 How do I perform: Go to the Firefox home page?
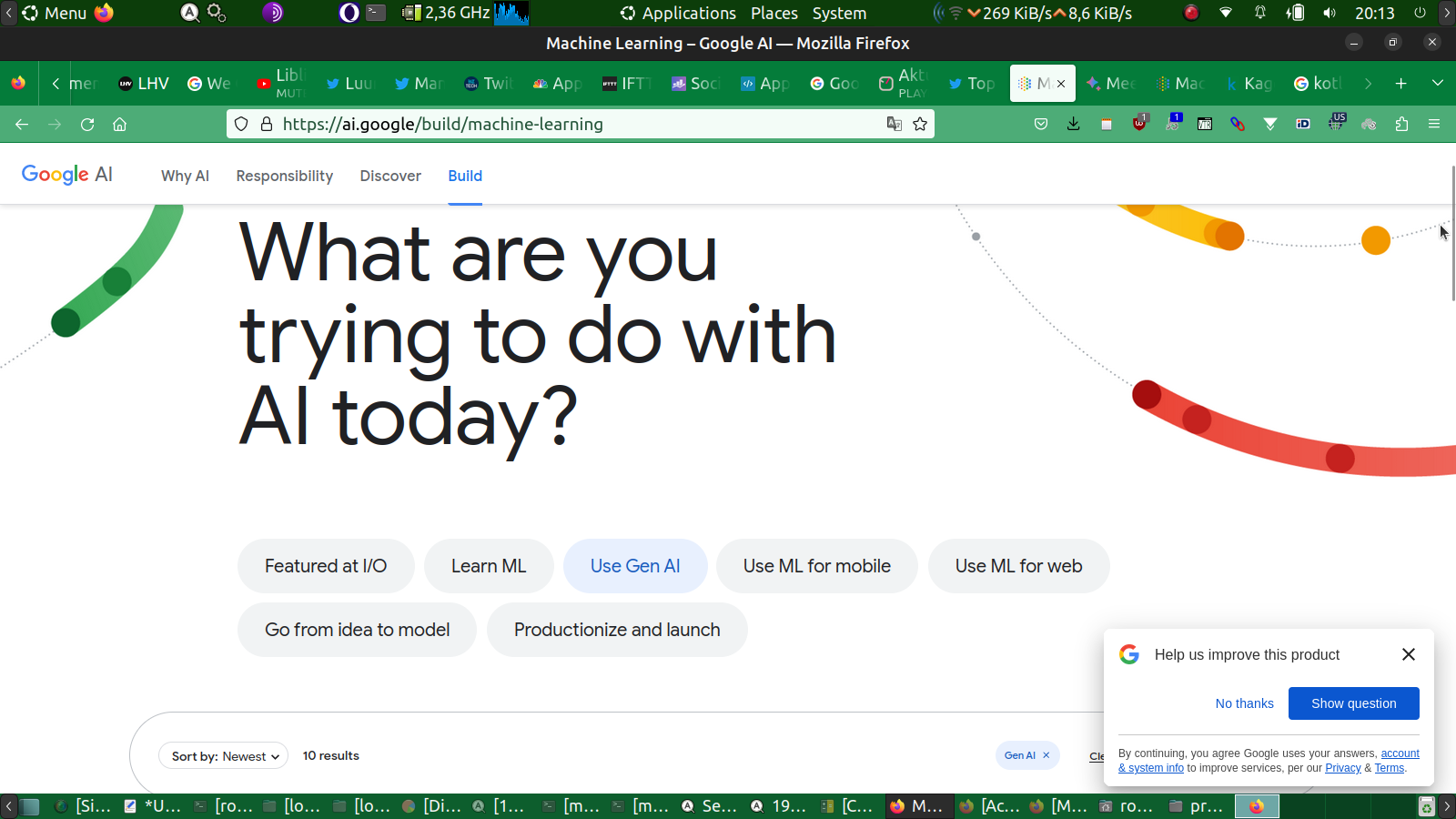(x=119, y=124)
